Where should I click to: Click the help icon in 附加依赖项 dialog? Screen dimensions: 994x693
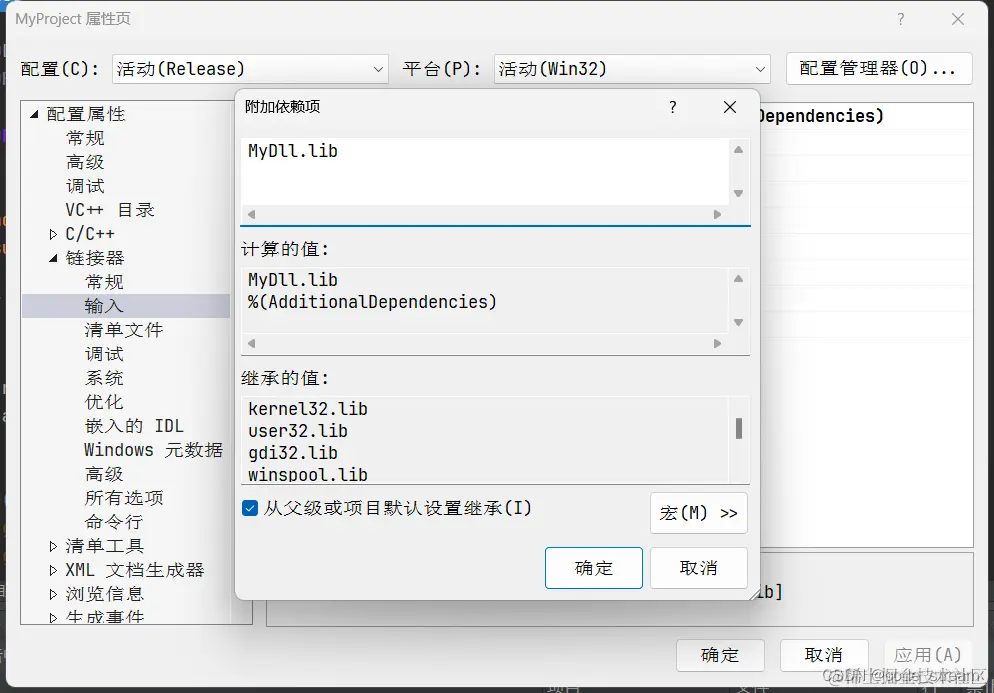point(673,107)
